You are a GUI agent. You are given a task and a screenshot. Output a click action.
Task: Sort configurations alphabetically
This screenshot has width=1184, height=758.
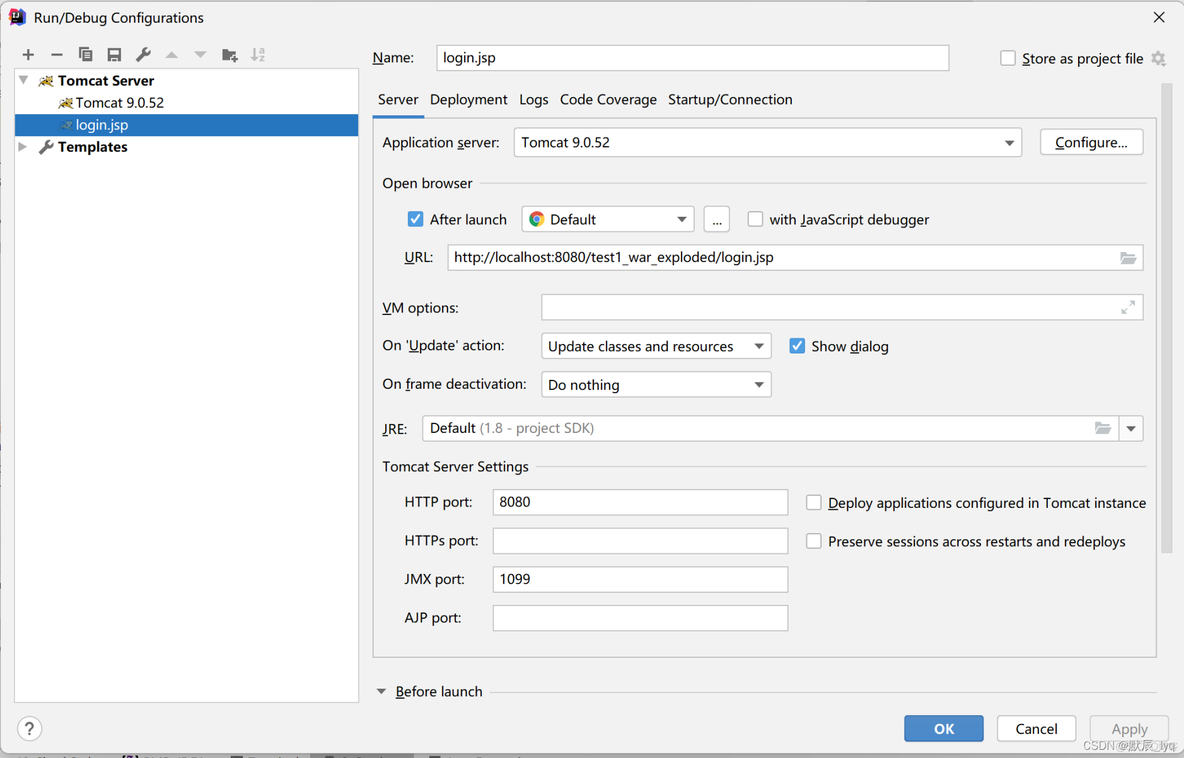pos(257,54)
